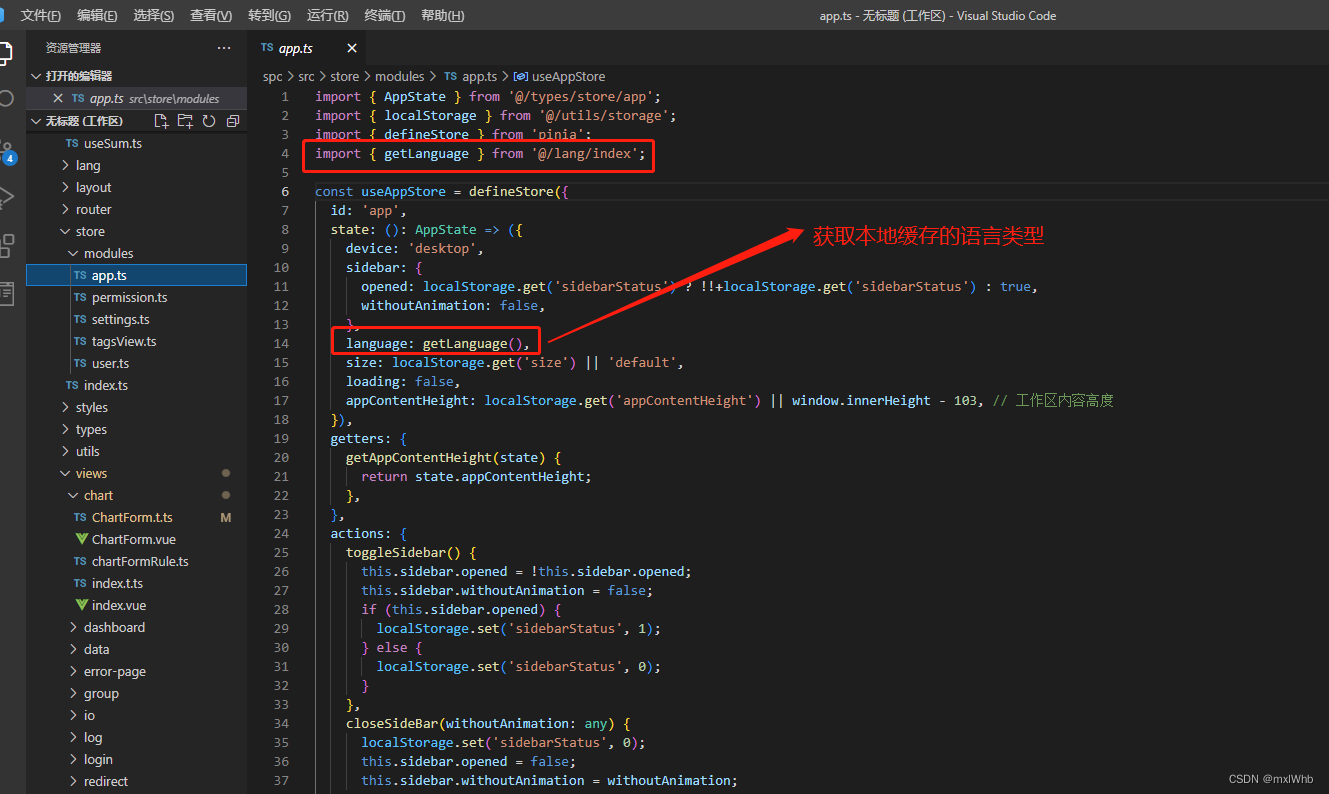Open index.ts under store folder
The height and width of the screenshot is (794, 1329).
(x=136, y=385)
